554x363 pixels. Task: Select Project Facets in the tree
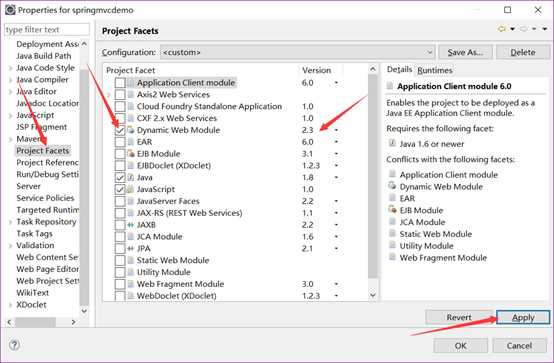pyautogui.click(x=43, y=151)
